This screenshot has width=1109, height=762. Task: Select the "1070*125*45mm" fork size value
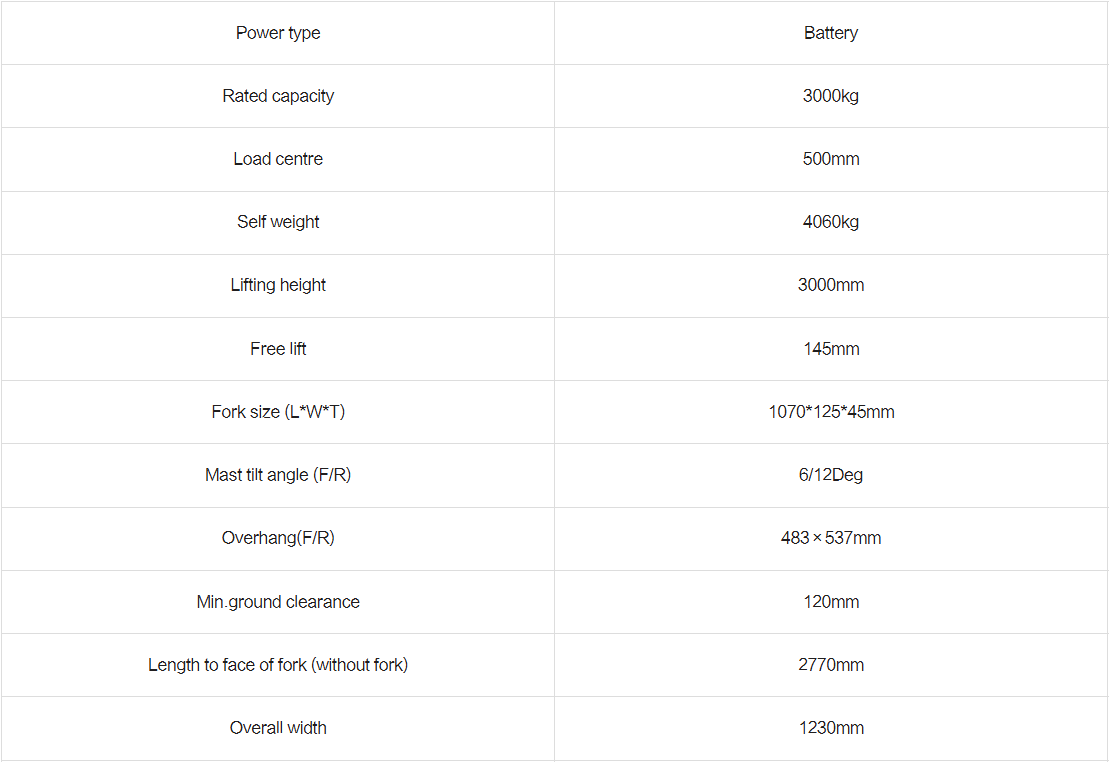click(x=831, y=412)
